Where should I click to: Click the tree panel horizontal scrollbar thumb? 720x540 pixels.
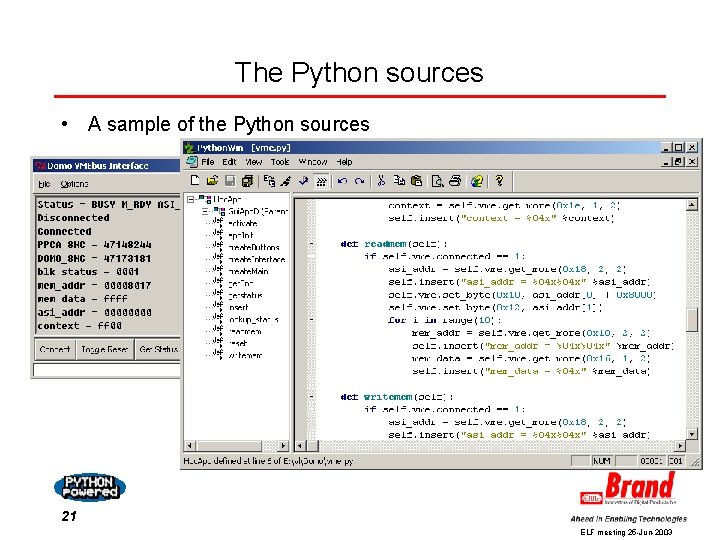(x=228, y=445)
